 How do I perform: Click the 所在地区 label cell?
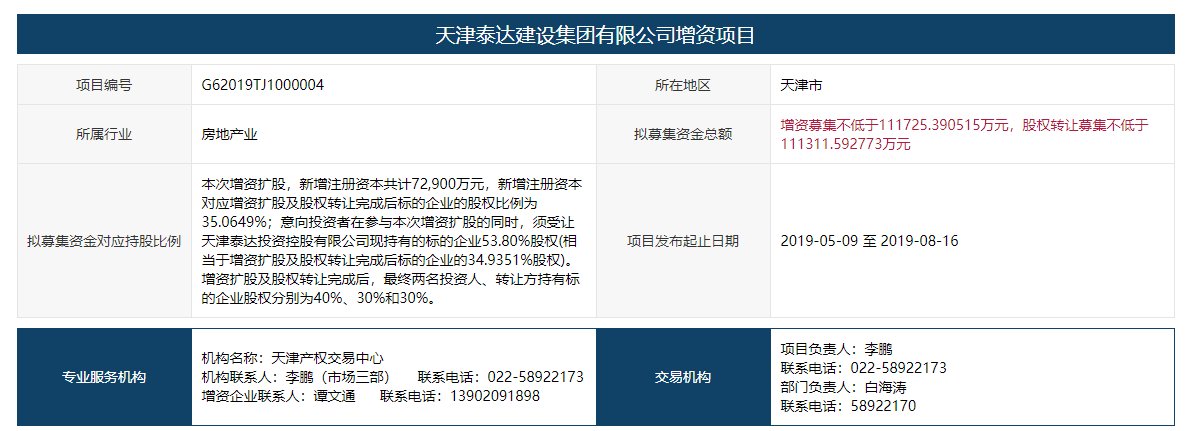(x=683, y=85)
